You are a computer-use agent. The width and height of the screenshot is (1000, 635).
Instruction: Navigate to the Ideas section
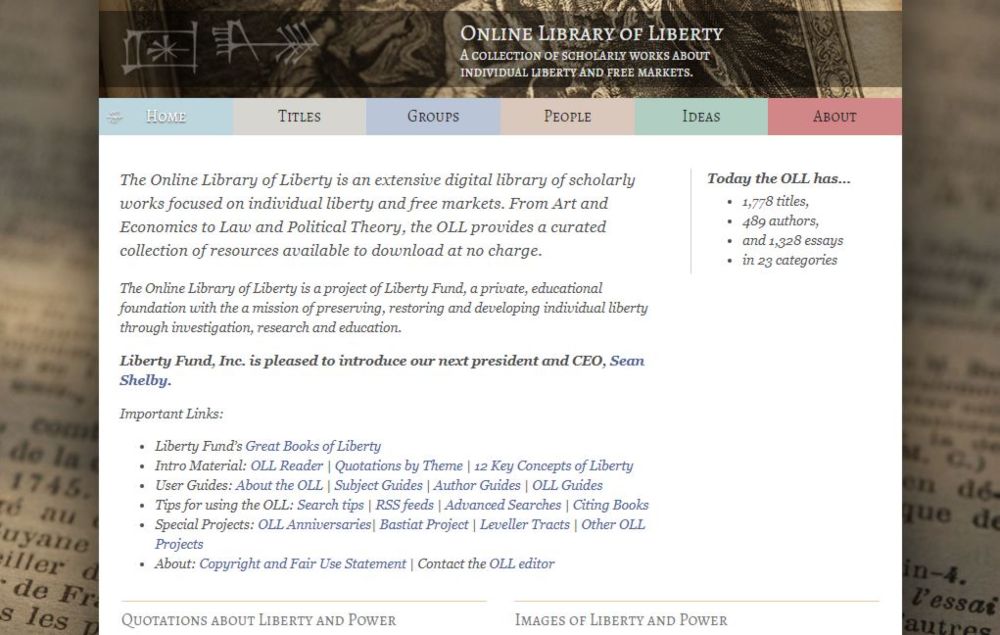click(699, 116)
